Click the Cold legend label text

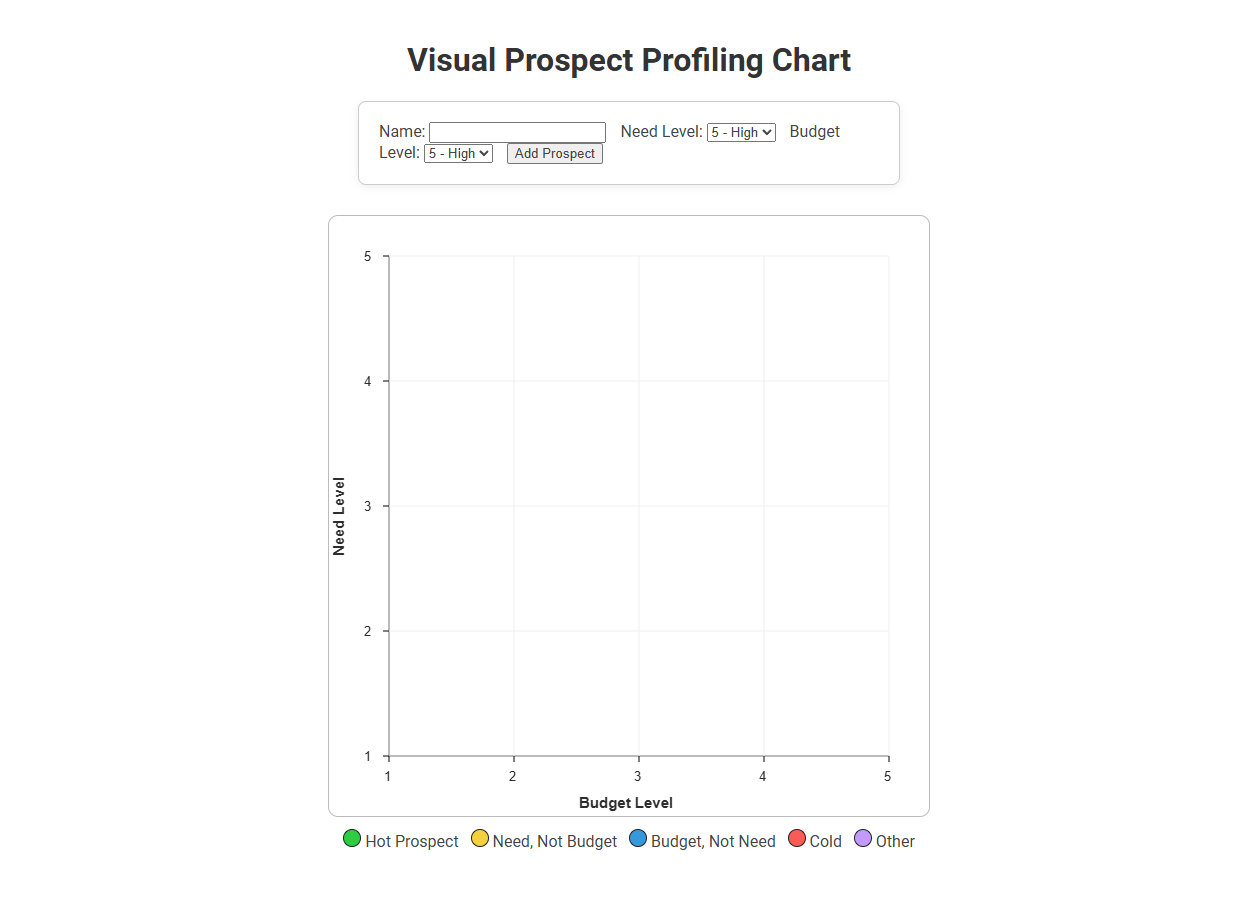[824, 842]
